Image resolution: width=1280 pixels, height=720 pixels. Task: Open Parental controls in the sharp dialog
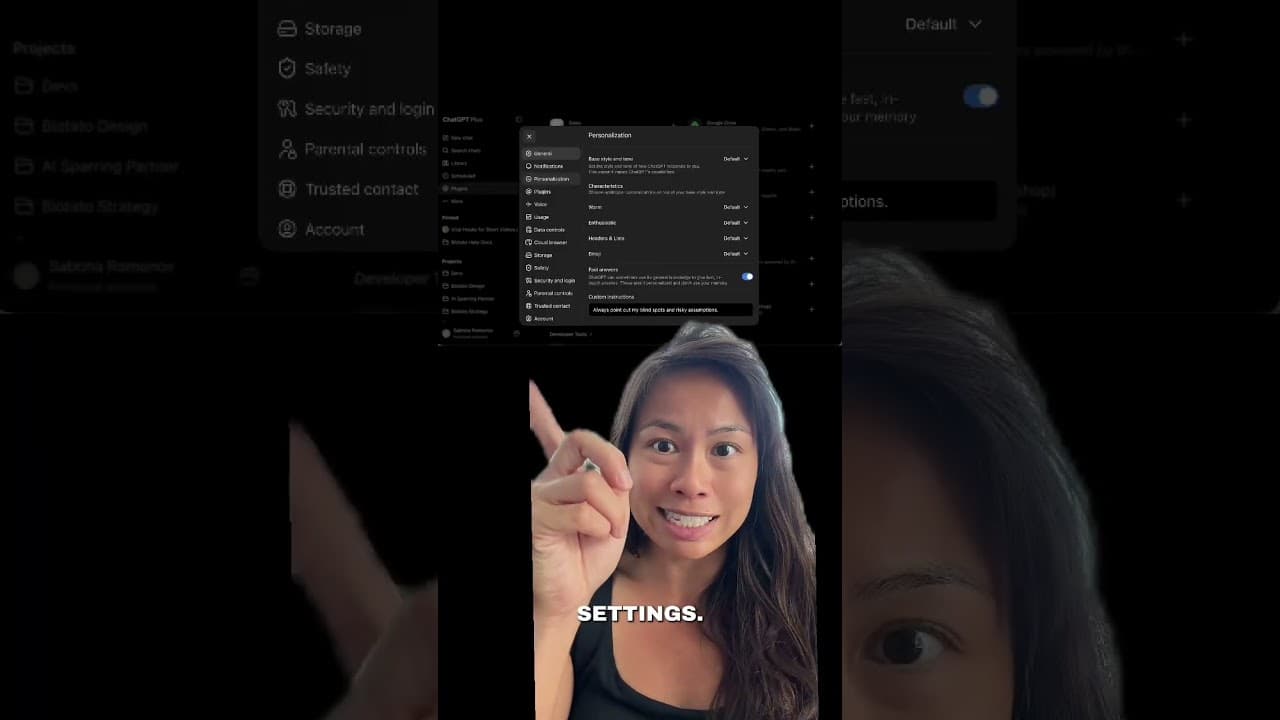point(551,293)
